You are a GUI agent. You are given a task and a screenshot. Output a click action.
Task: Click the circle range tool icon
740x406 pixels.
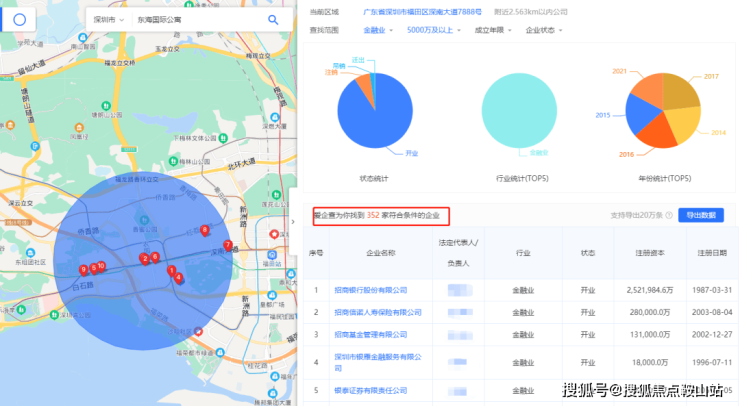19,19
